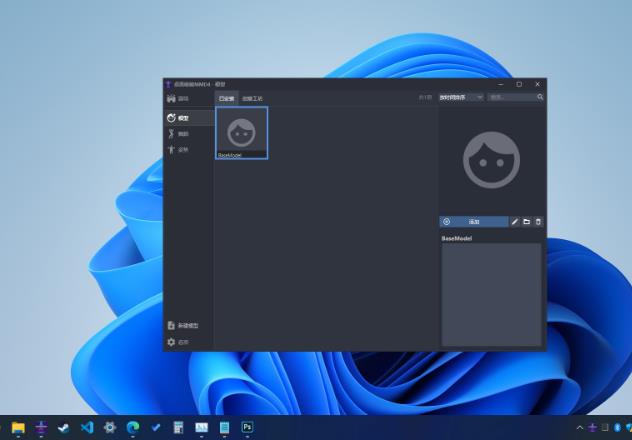Switch to the first highlighted tab above the model grid

pyautogui.click(x=227, y=98)
